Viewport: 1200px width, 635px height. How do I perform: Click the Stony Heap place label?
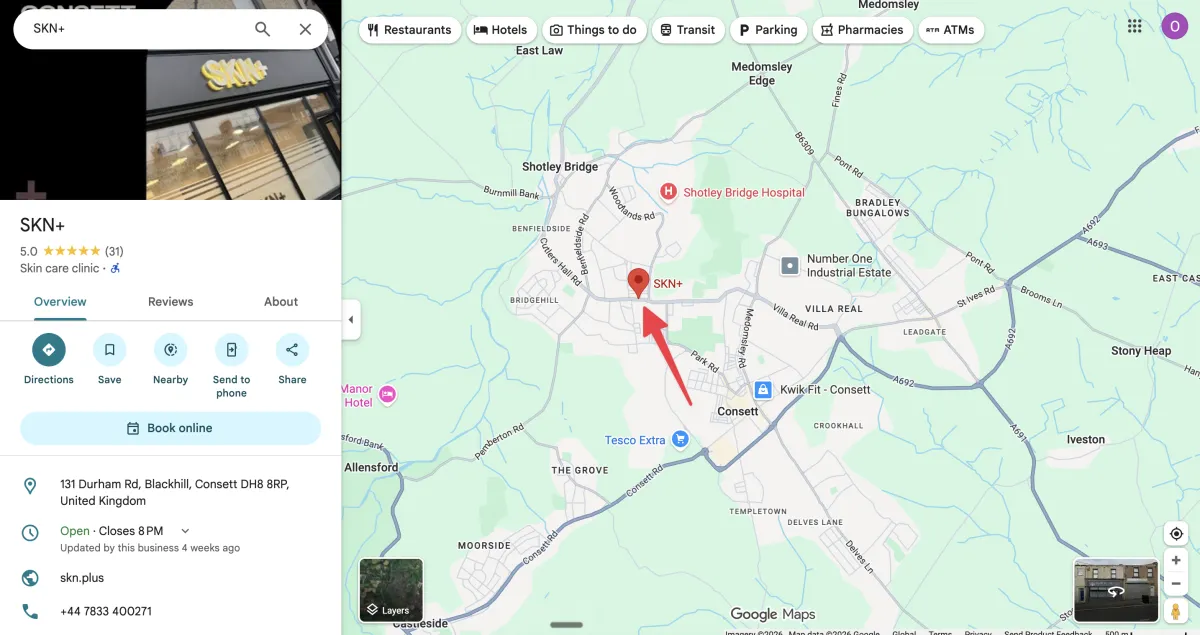coord(1141,351)
